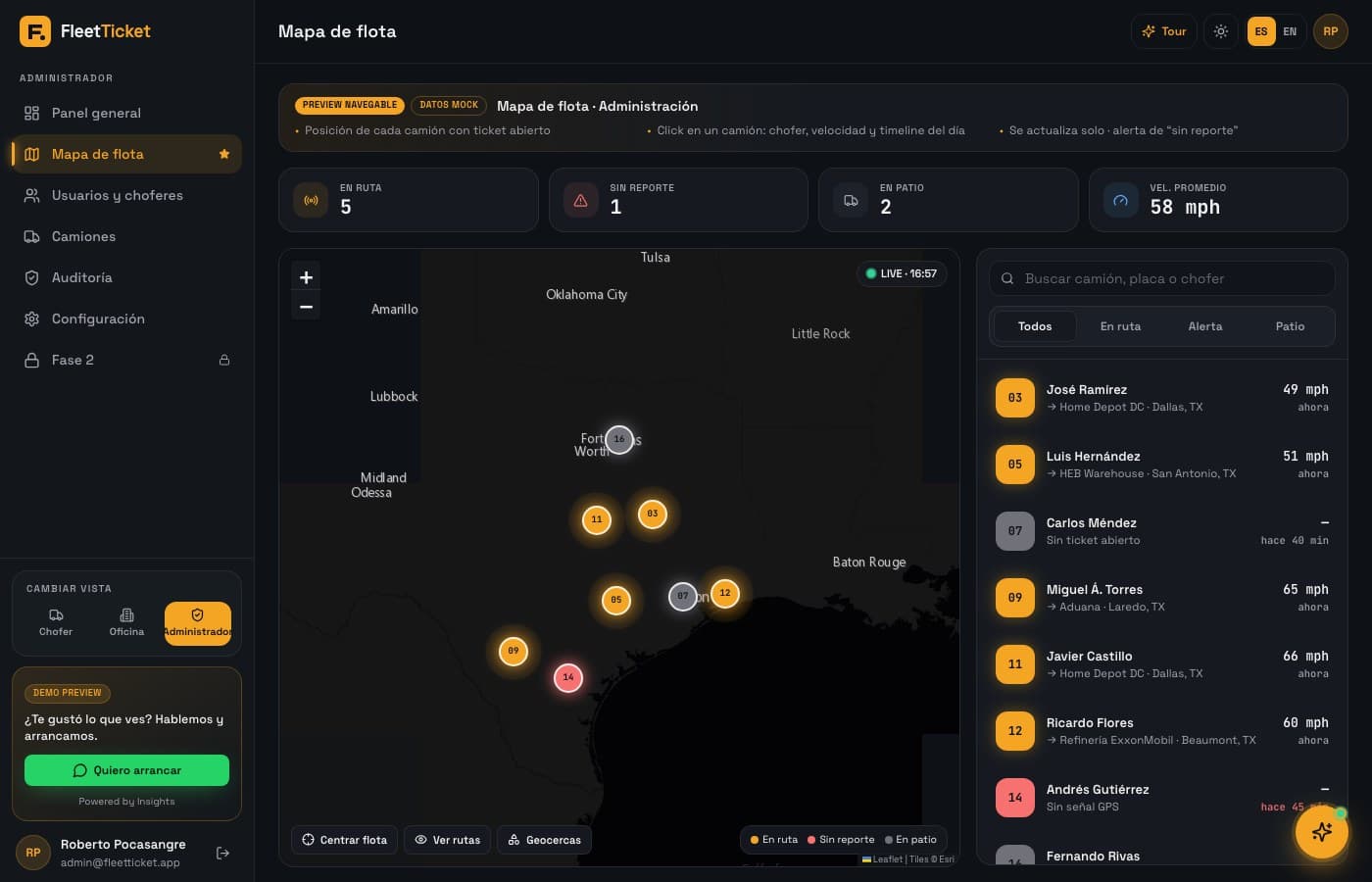The height and width of the screenshot is (882, 1372).
Task: Switch view to Chofer
Action: click(x=56, y=623)
